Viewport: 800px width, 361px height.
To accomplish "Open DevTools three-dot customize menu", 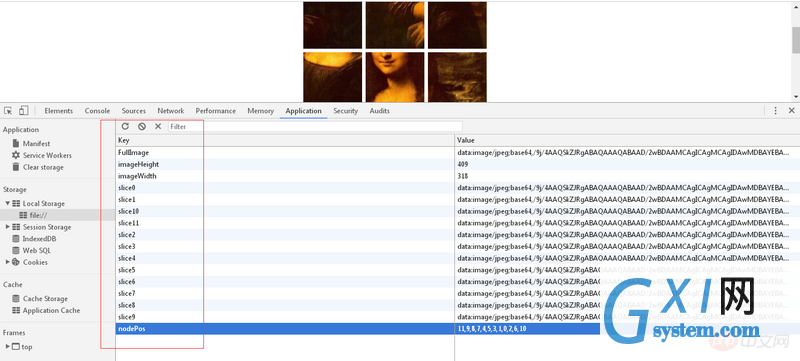I will (x=776, y=111).
